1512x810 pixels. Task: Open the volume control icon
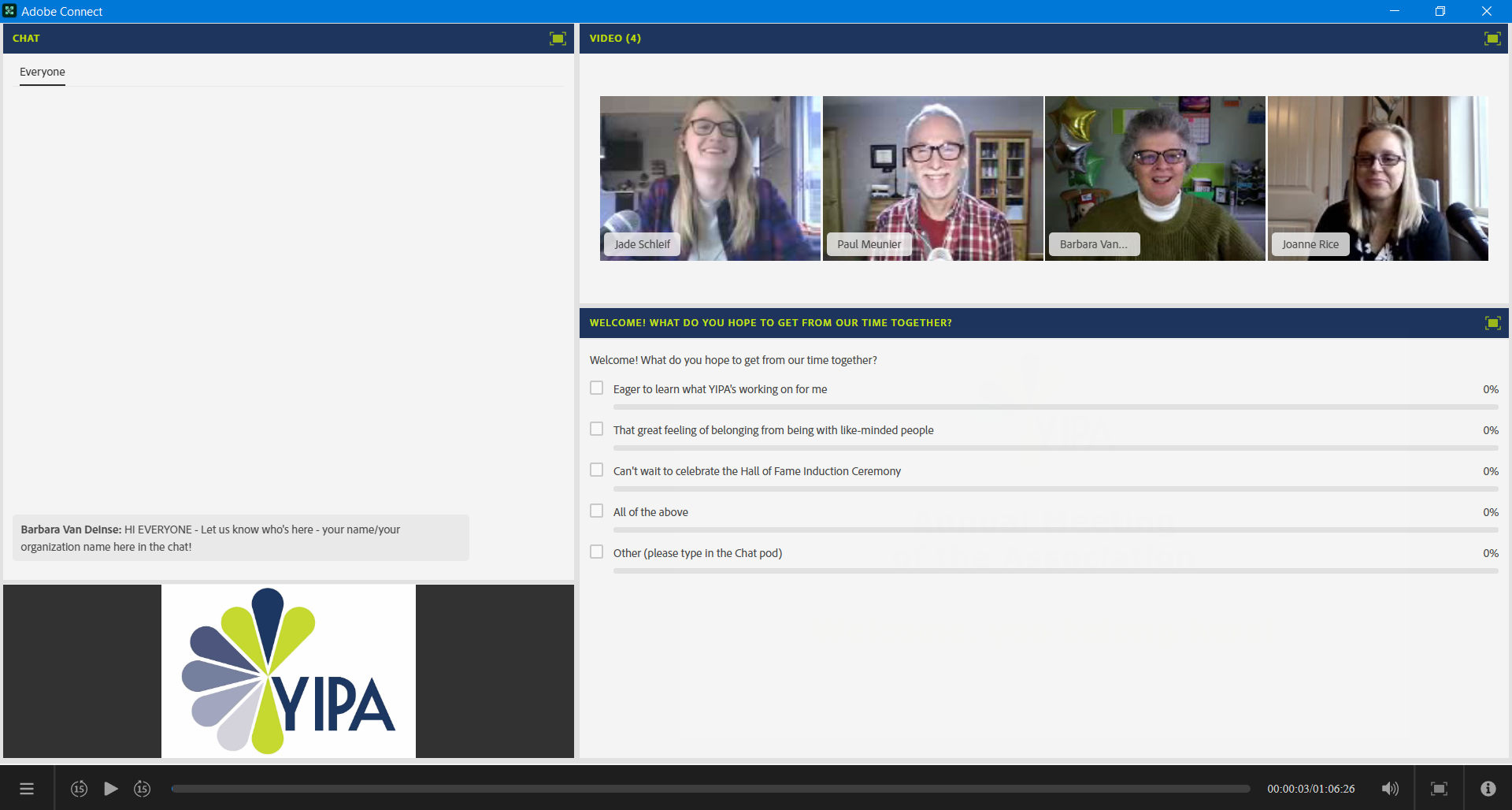[1390, 788]
